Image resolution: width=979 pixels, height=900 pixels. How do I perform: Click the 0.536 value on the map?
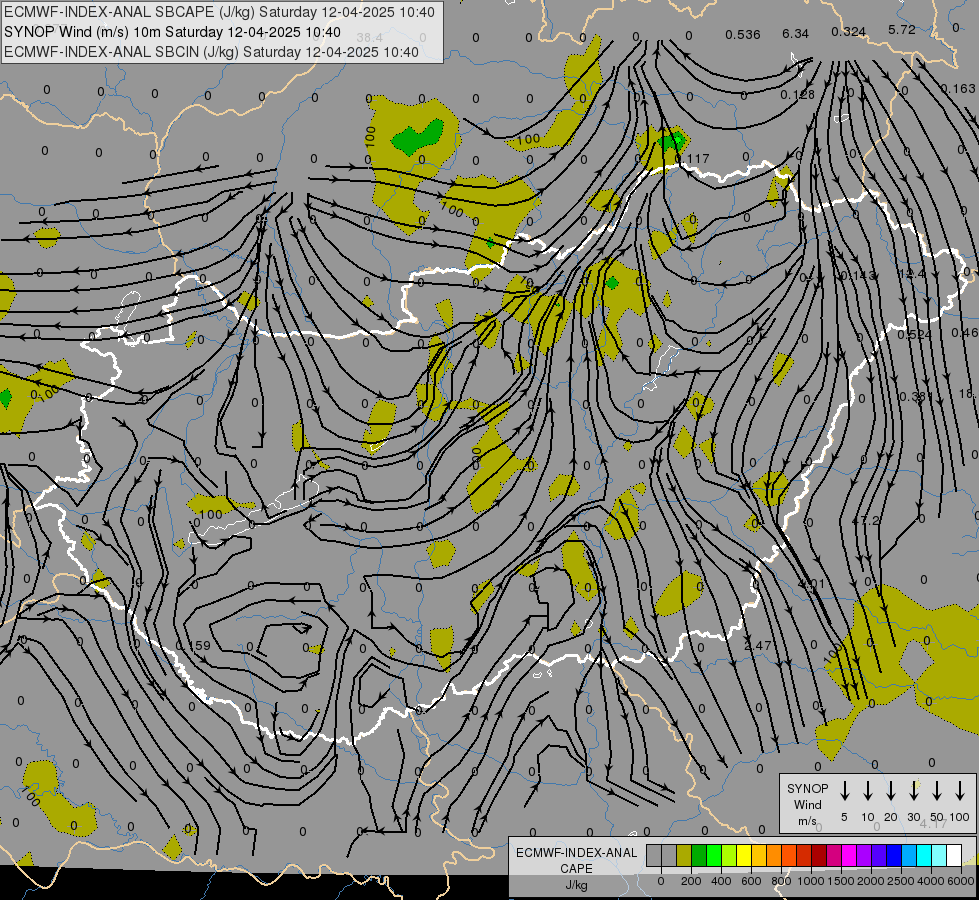(742, 34)
